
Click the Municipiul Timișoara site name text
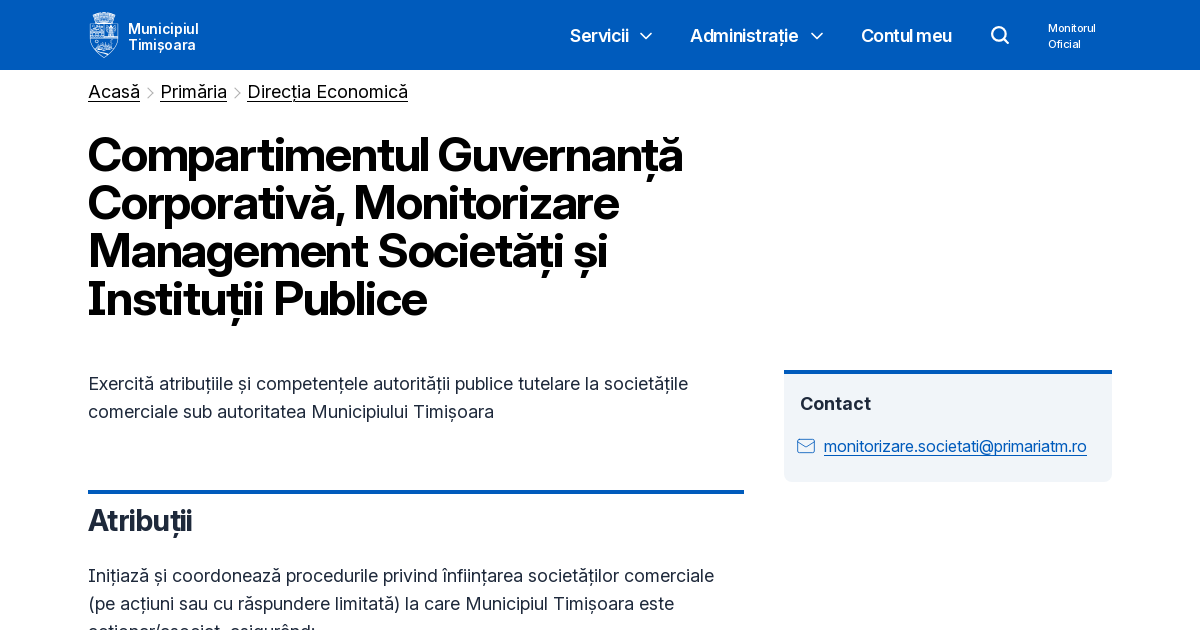tap(162, 35)
